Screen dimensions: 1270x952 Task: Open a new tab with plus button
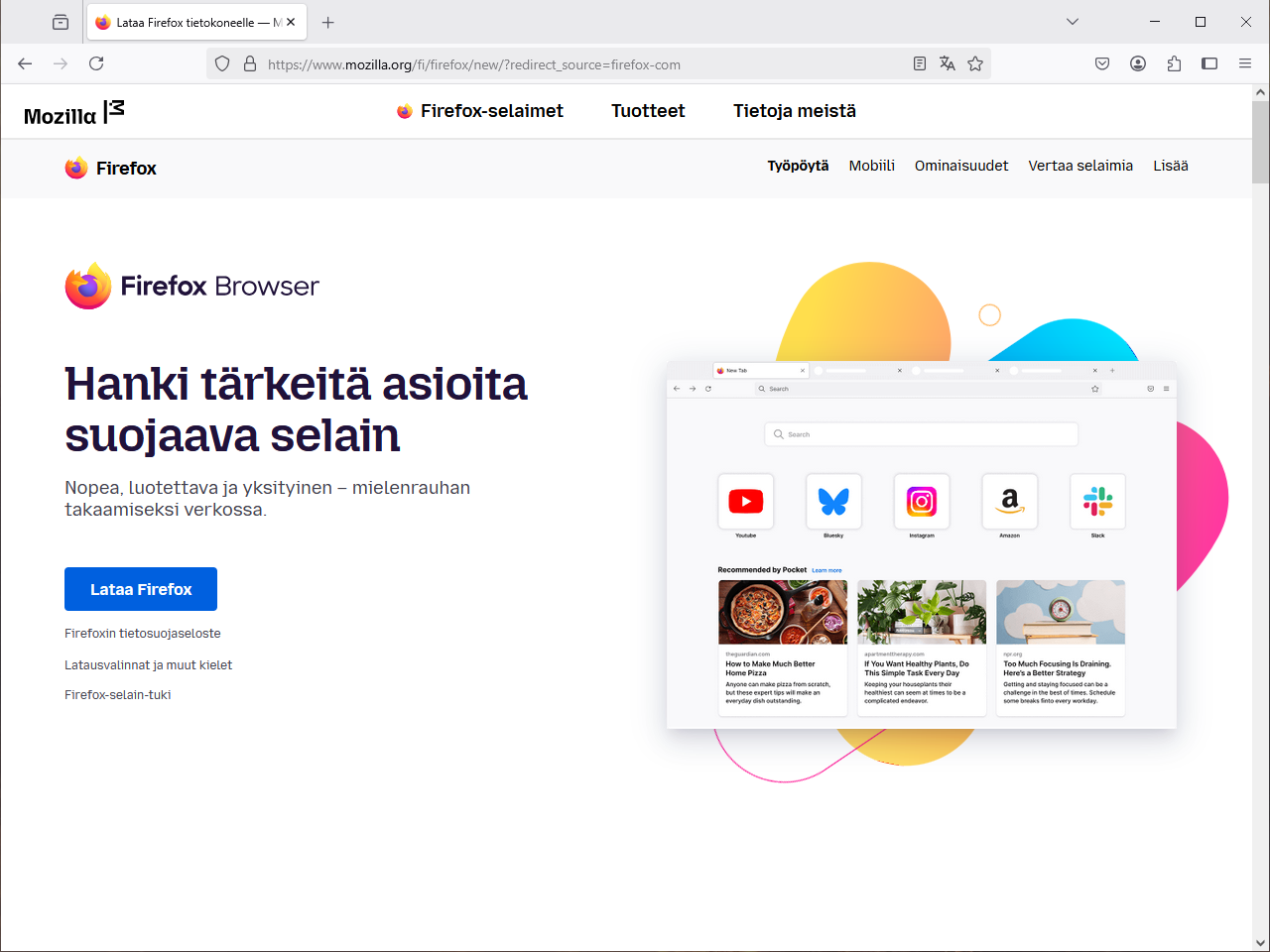pyautogui.click(x=328, y=22)
